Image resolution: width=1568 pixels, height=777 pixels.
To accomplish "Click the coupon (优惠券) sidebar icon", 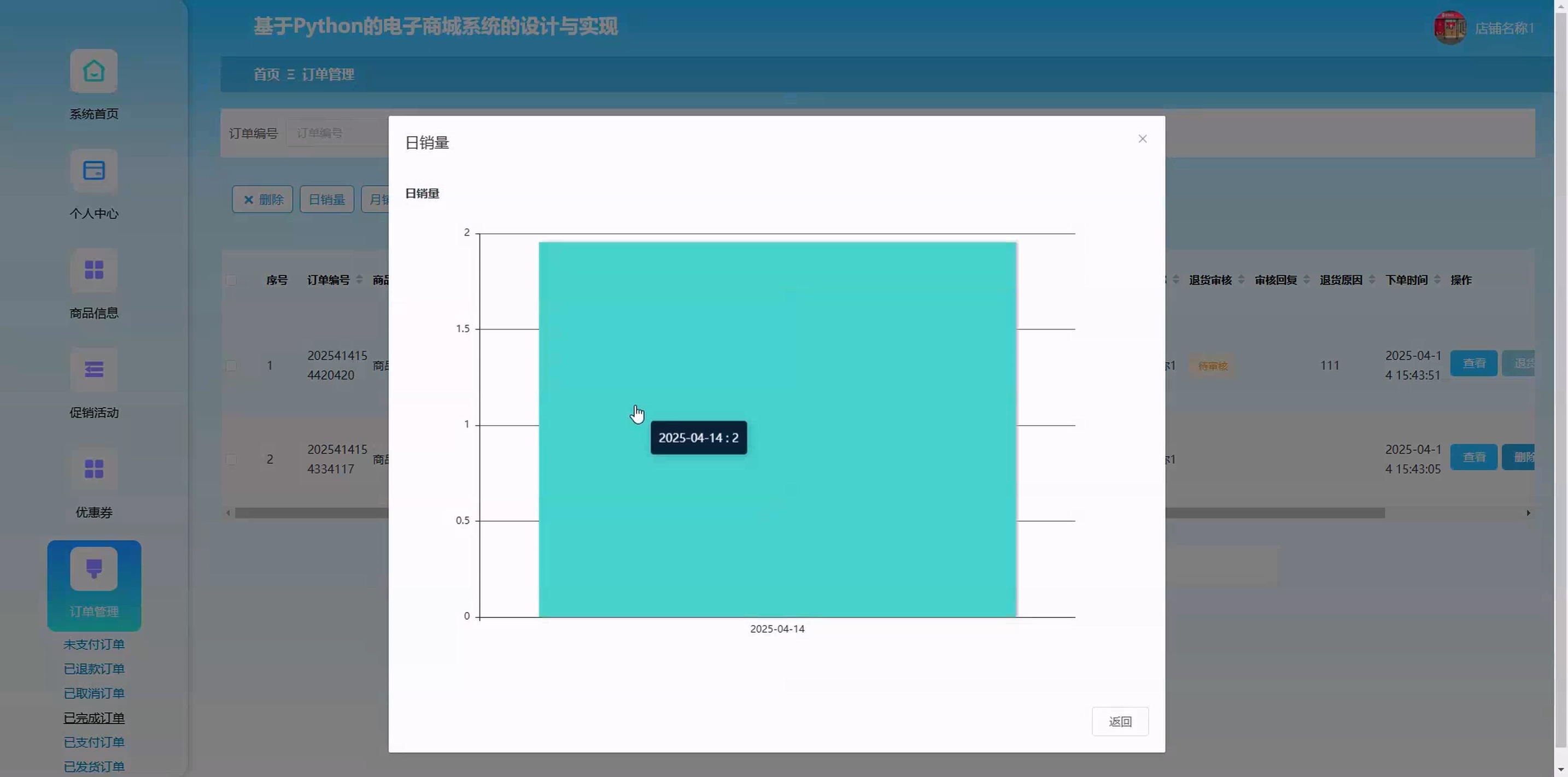I will [93, 469].
